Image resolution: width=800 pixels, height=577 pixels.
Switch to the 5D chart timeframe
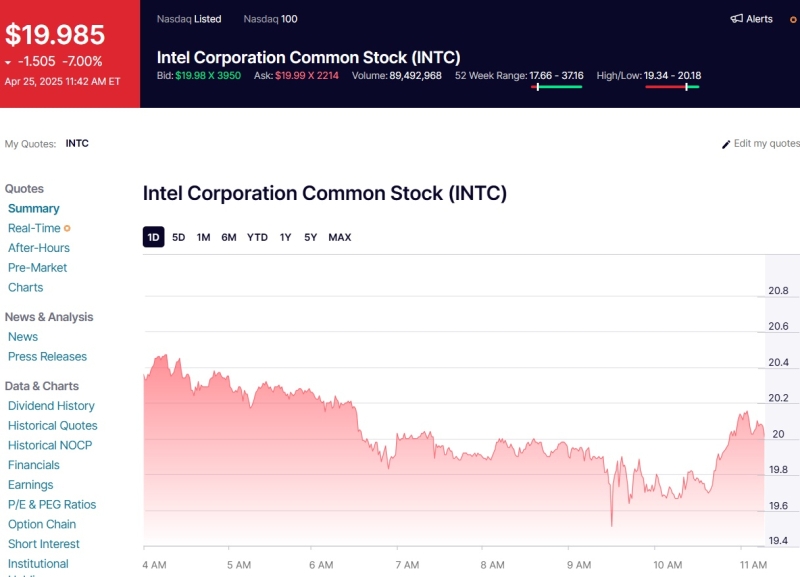178,237
